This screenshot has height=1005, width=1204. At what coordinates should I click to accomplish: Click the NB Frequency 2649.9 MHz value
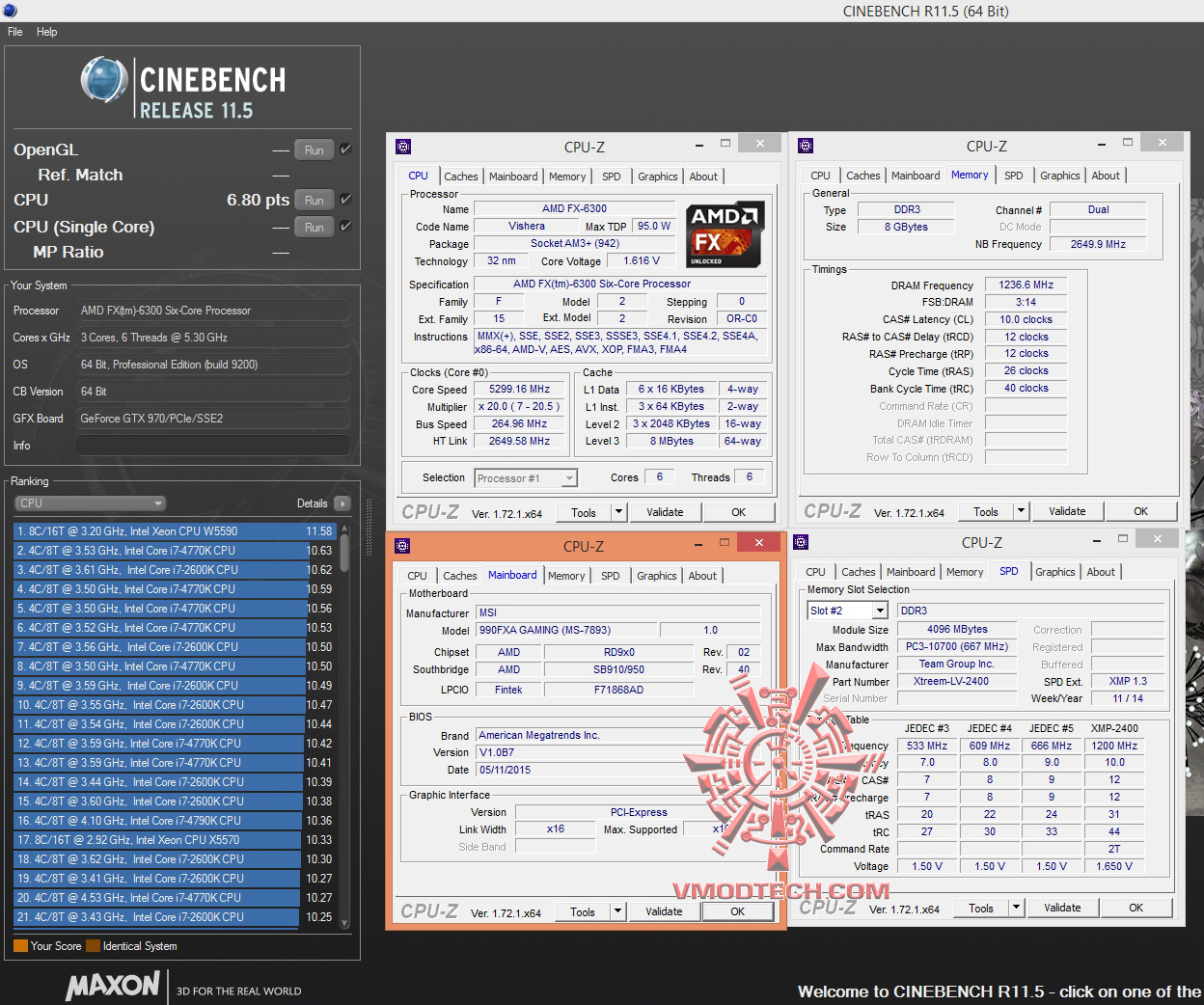[1098, 244]
